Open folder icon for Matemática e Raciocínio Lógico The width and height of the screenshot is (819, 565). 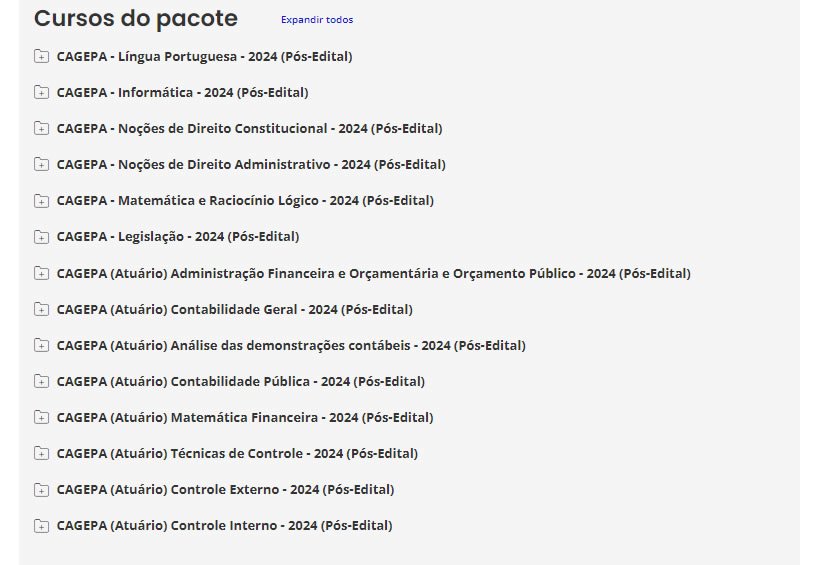(41, 201)
